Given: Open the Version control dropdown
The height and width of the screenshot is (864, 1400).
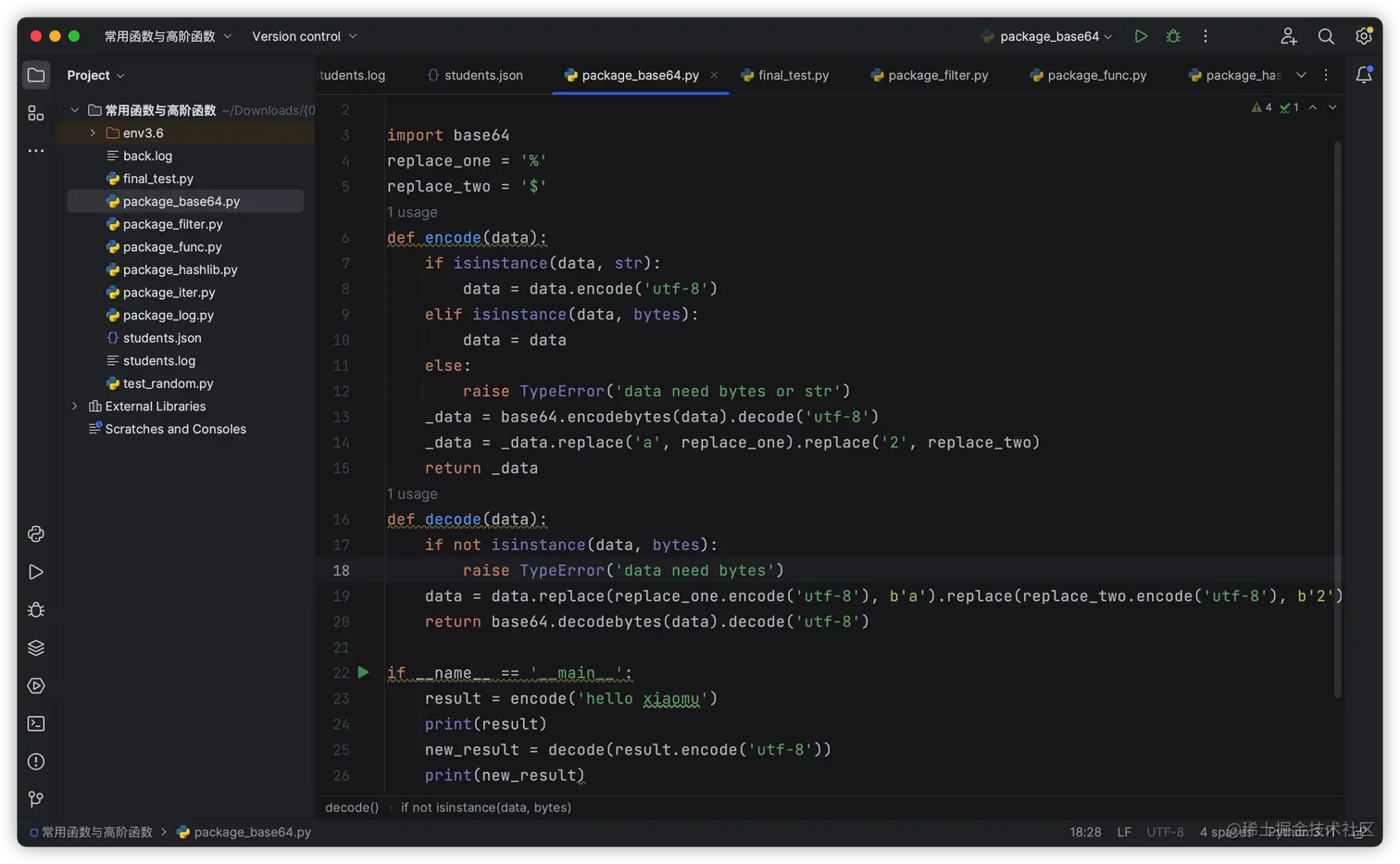Looking at the screenshot, I should tap(305, 36).
